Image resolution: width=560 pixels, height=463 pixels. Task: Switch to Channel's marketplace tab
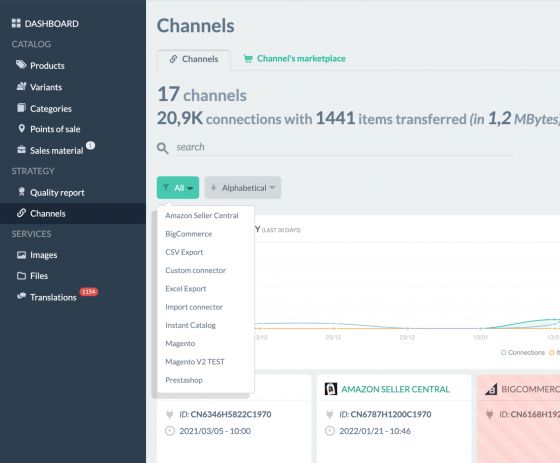295,59
